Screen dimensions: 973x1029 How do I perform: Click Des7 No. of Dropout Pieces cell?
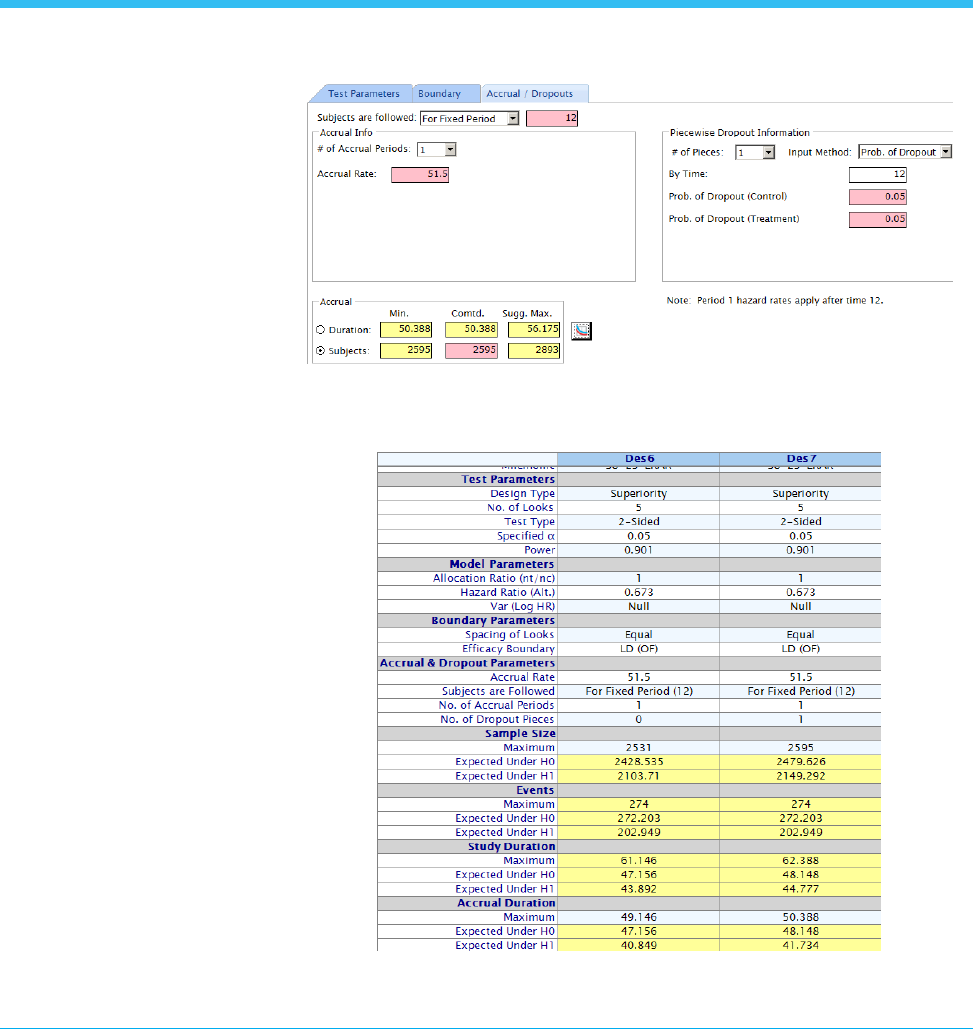800,720
